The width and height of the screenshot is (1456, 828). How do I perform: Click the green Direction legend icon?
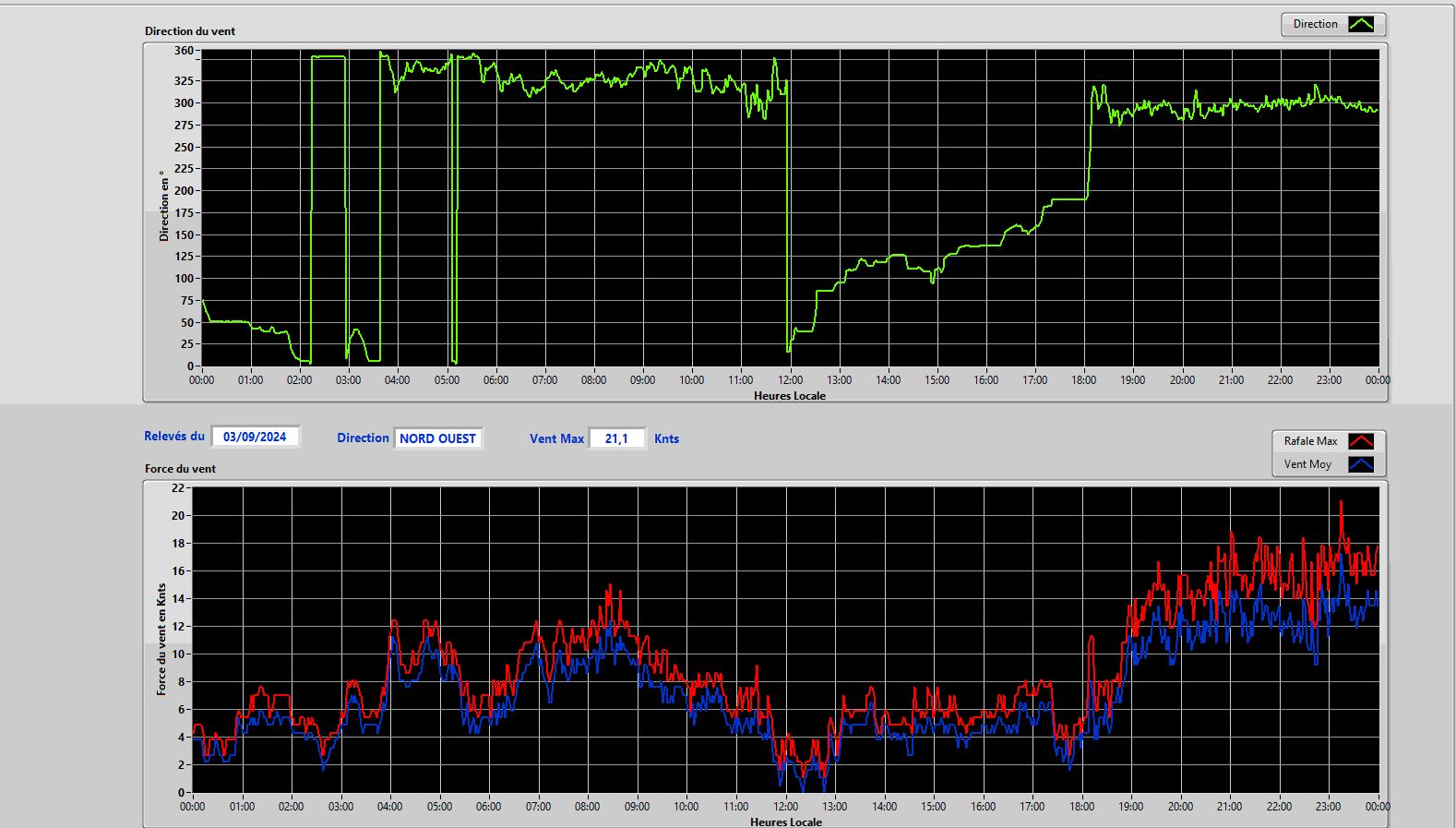(x=1361, y=24)
